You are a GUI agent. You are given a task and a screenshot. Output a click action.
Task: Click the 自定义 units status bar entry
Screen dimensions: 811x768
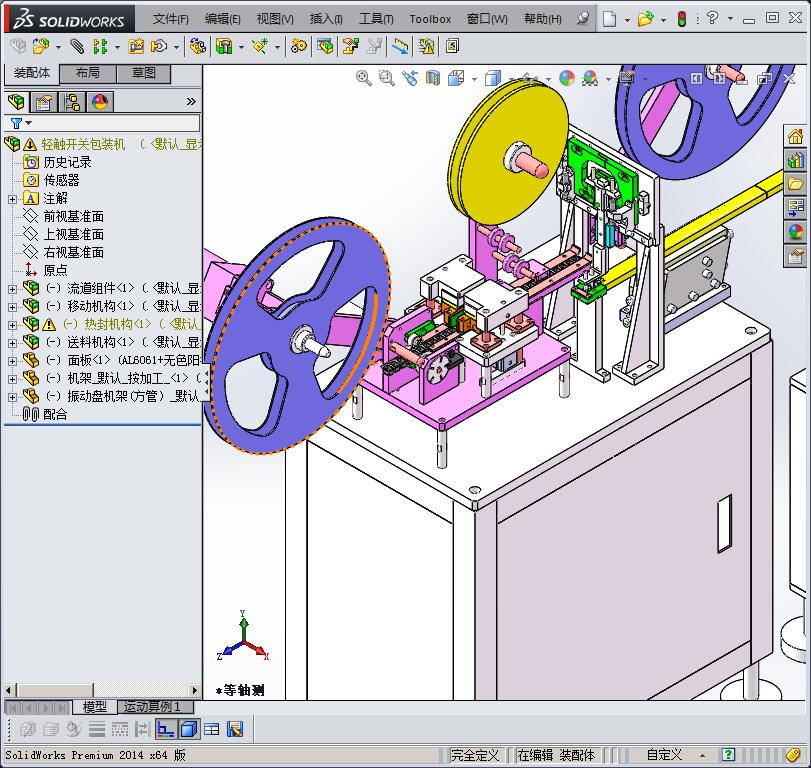pyautogui.click(x=665, y=755)
